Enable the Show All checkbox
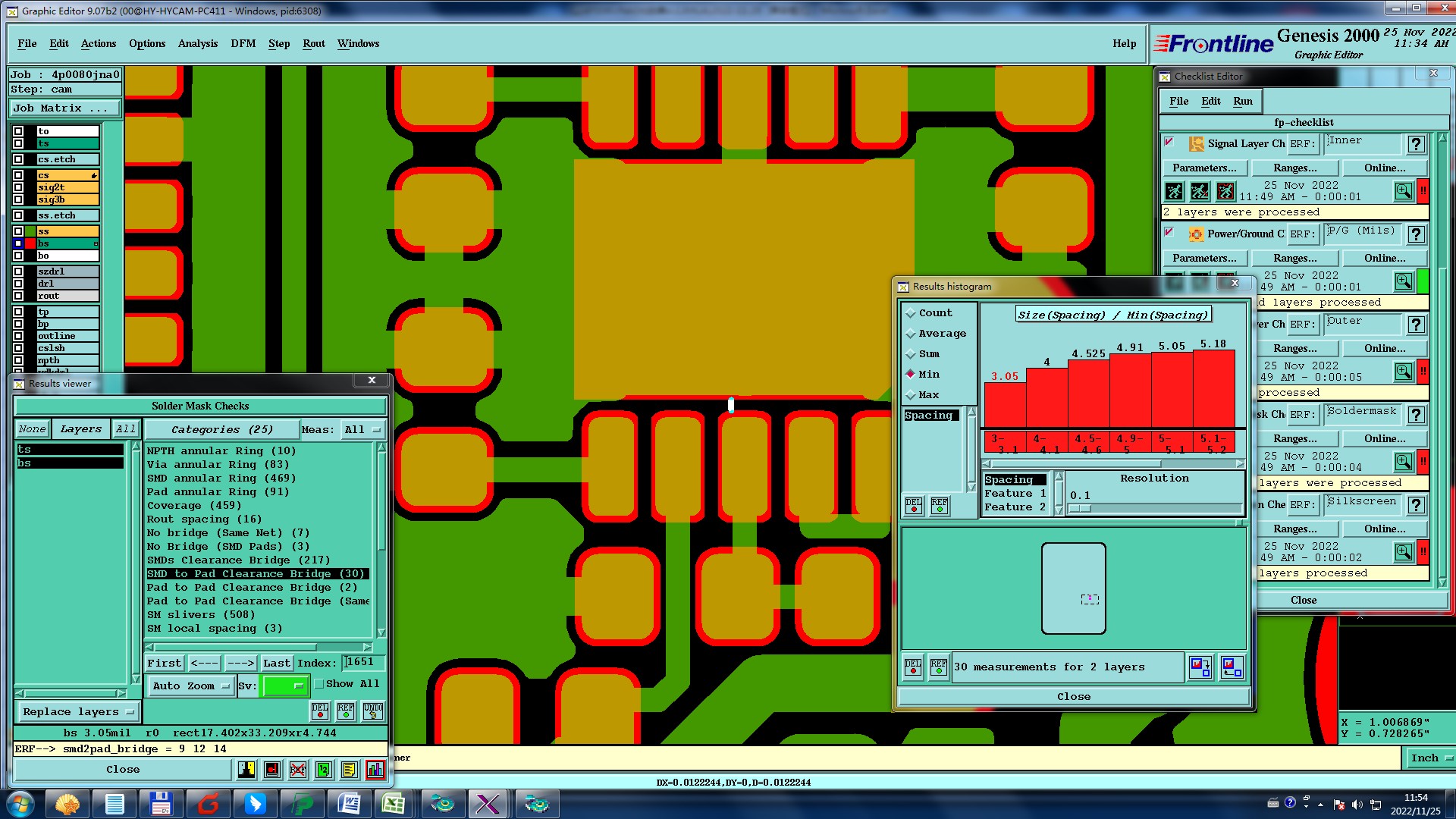 pyautogui.click(x=319, y=684)
